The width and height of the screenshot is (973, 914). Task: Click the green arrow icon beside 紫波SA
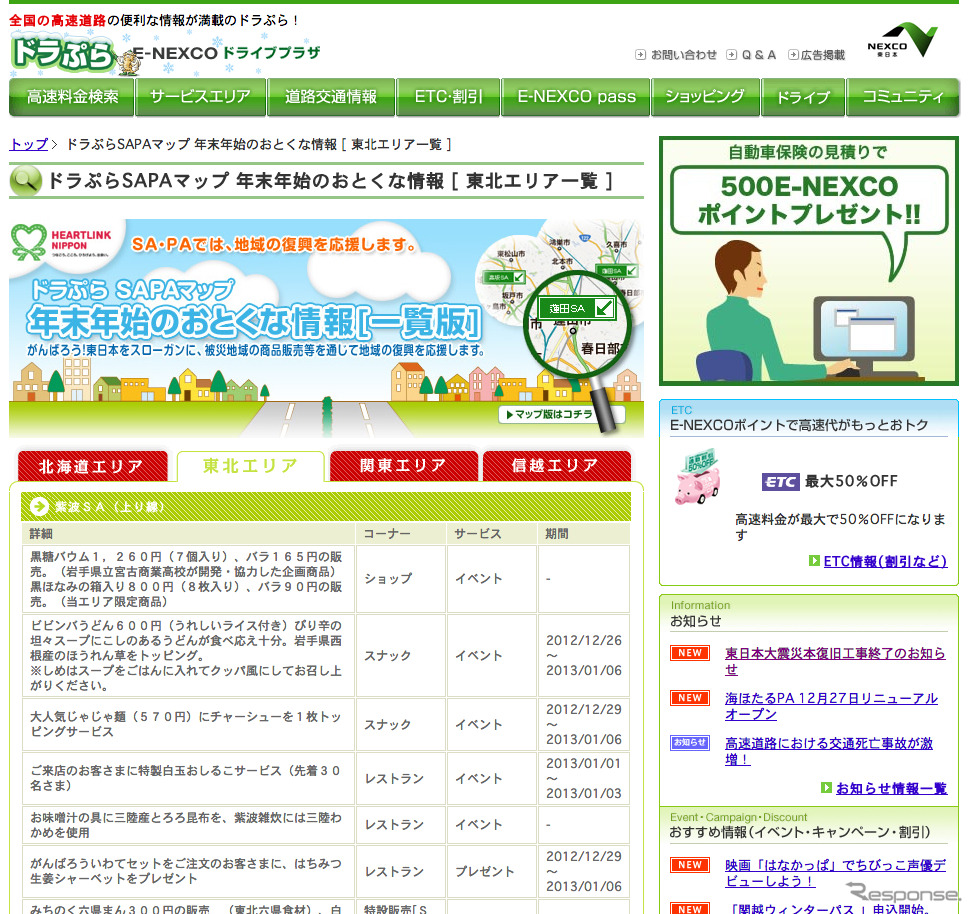pos(40,506)
